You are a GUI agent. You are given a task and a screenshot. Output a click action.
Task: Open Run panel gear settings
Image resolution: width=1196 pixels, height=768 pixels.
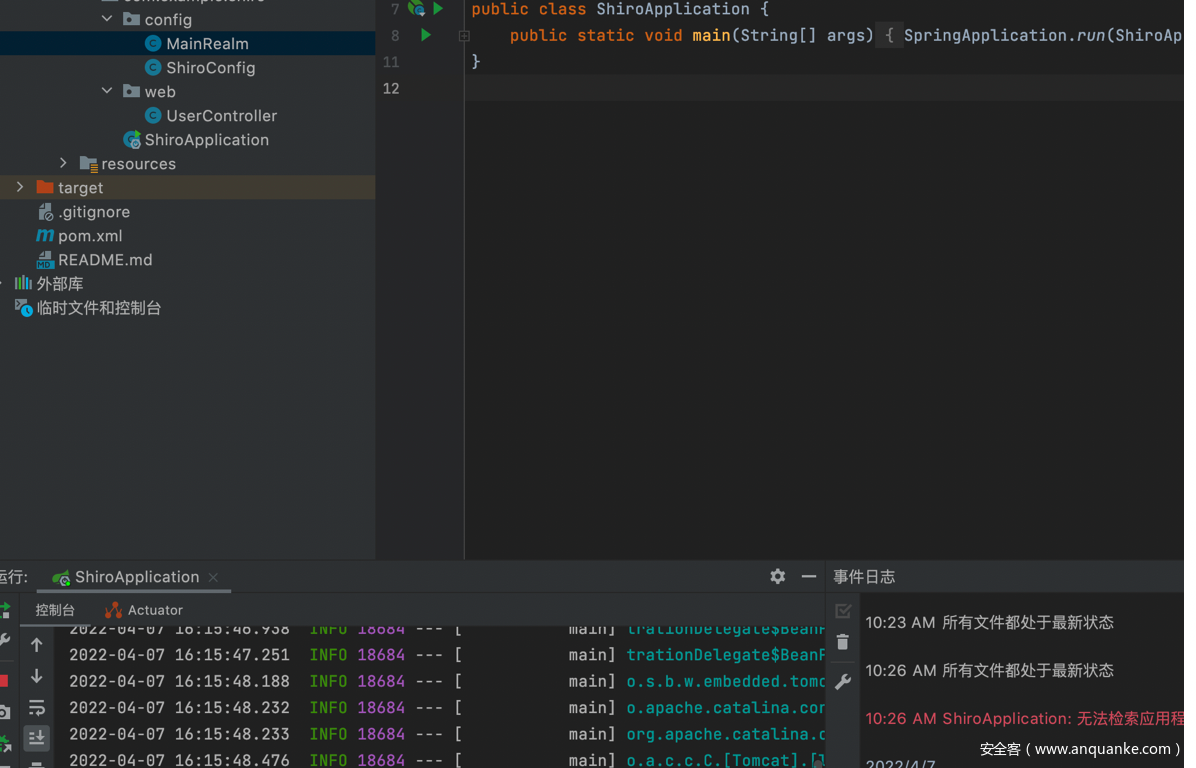tap(777, 577)
